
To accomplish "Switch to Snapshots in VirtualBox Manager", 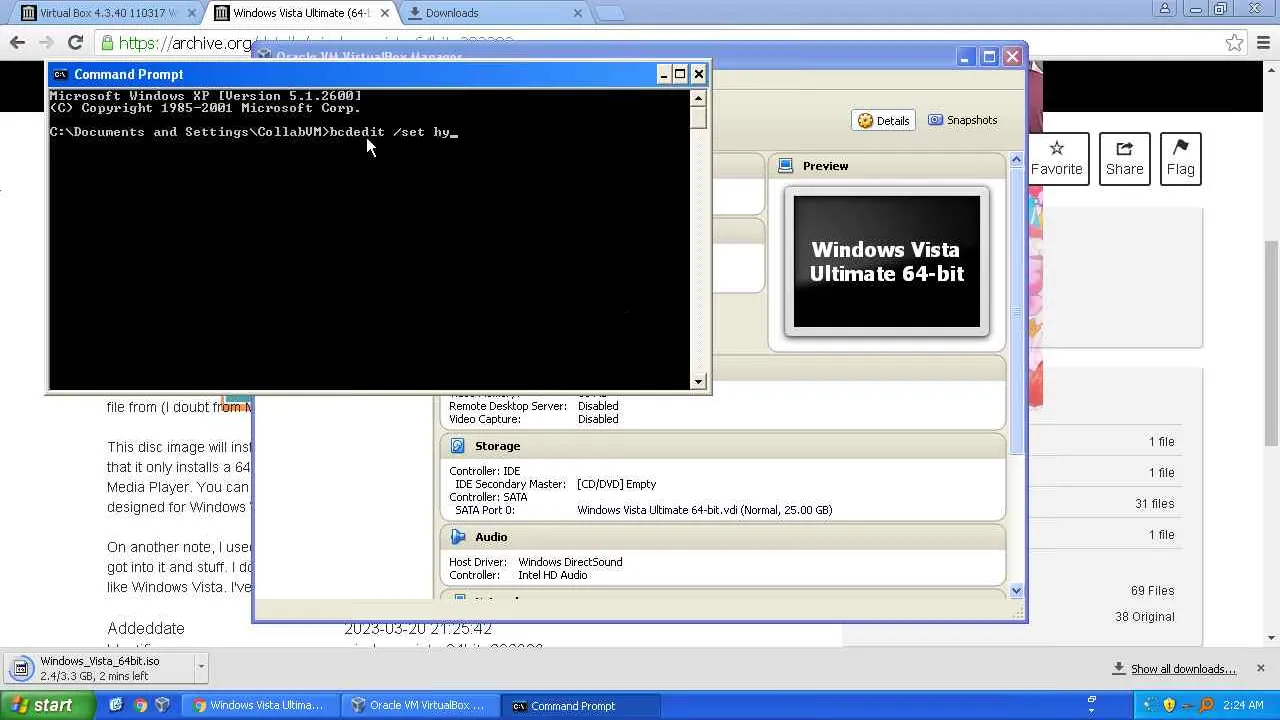I will click(x=962, y=120).
